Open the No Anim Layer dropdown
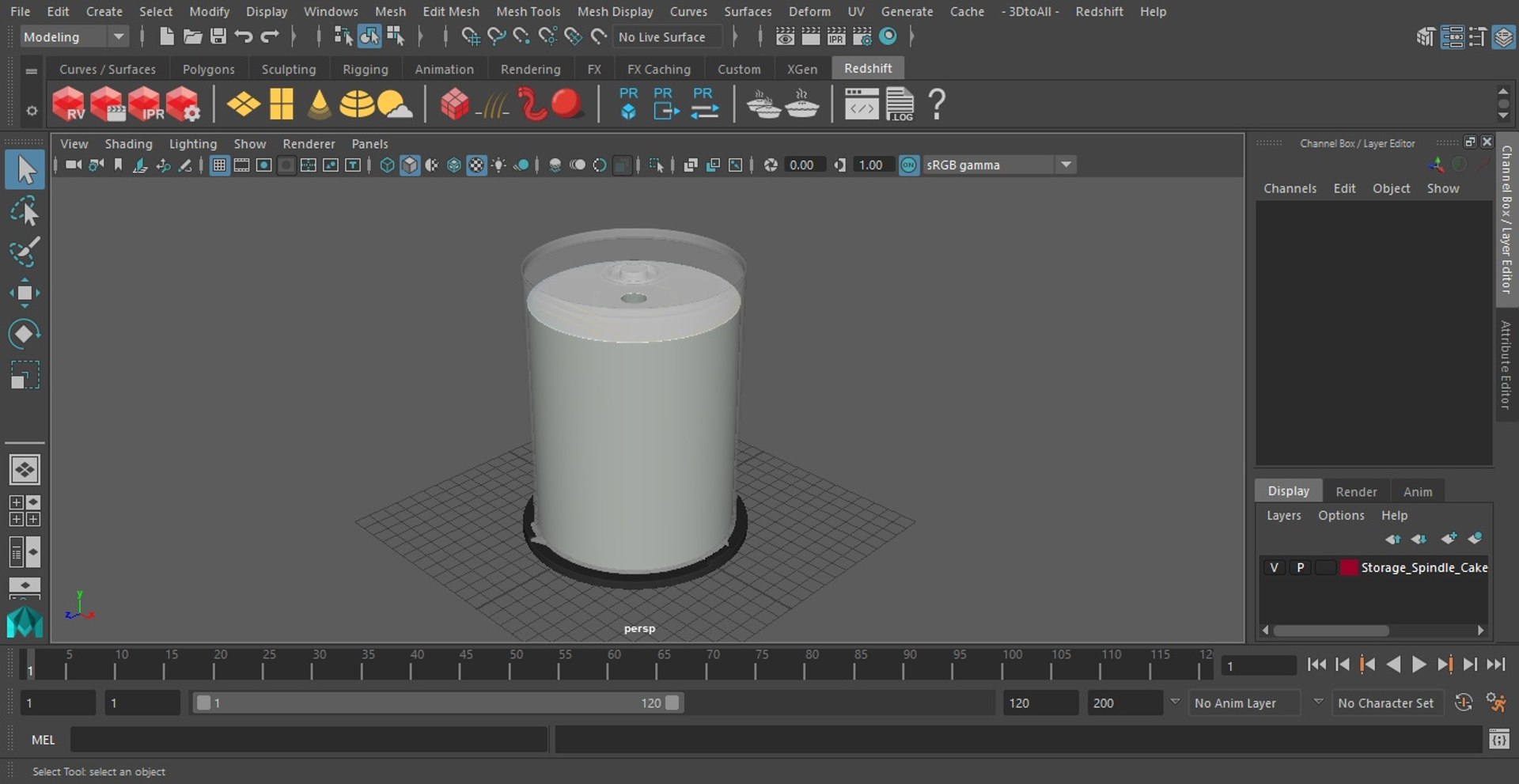This screenshot has width=1519, height=784. 1244,703
